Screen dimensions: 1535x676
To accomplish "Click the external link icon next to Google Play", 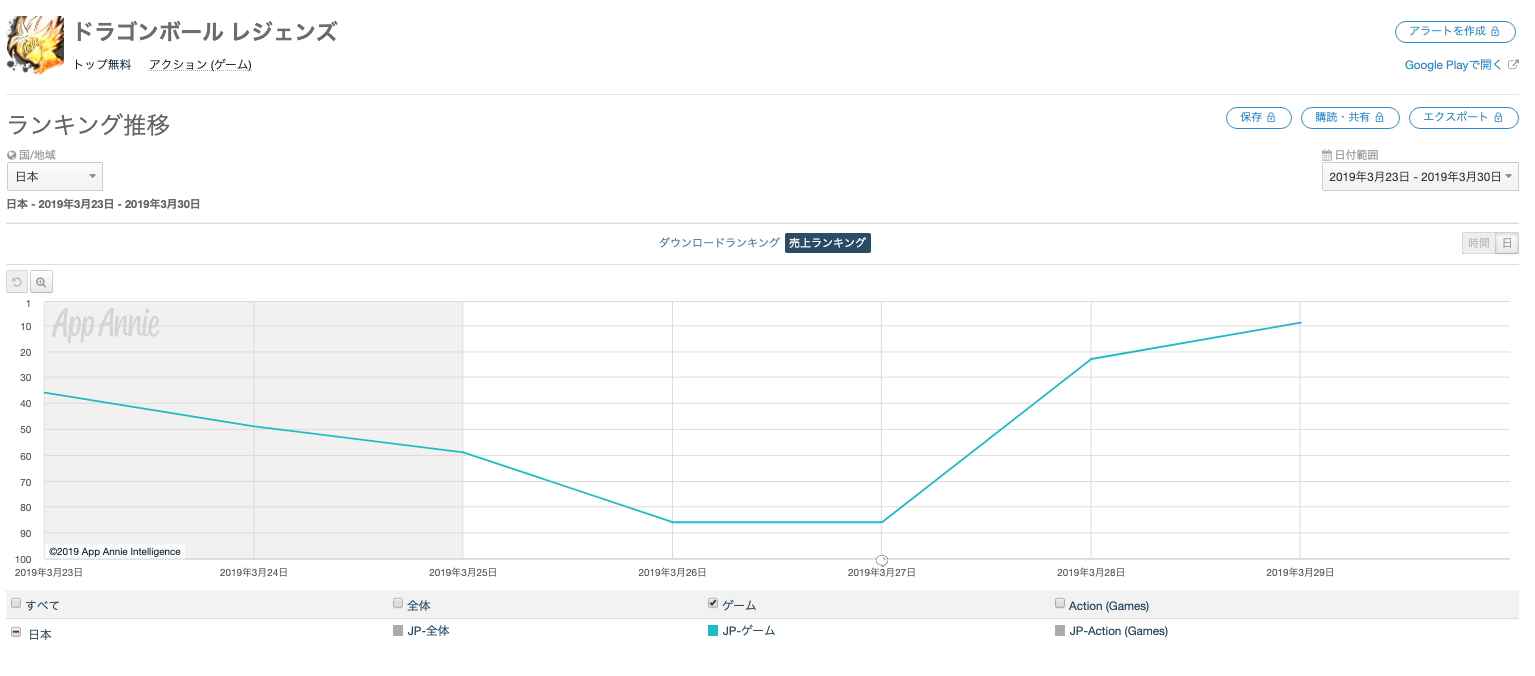I will (1513, 64).
